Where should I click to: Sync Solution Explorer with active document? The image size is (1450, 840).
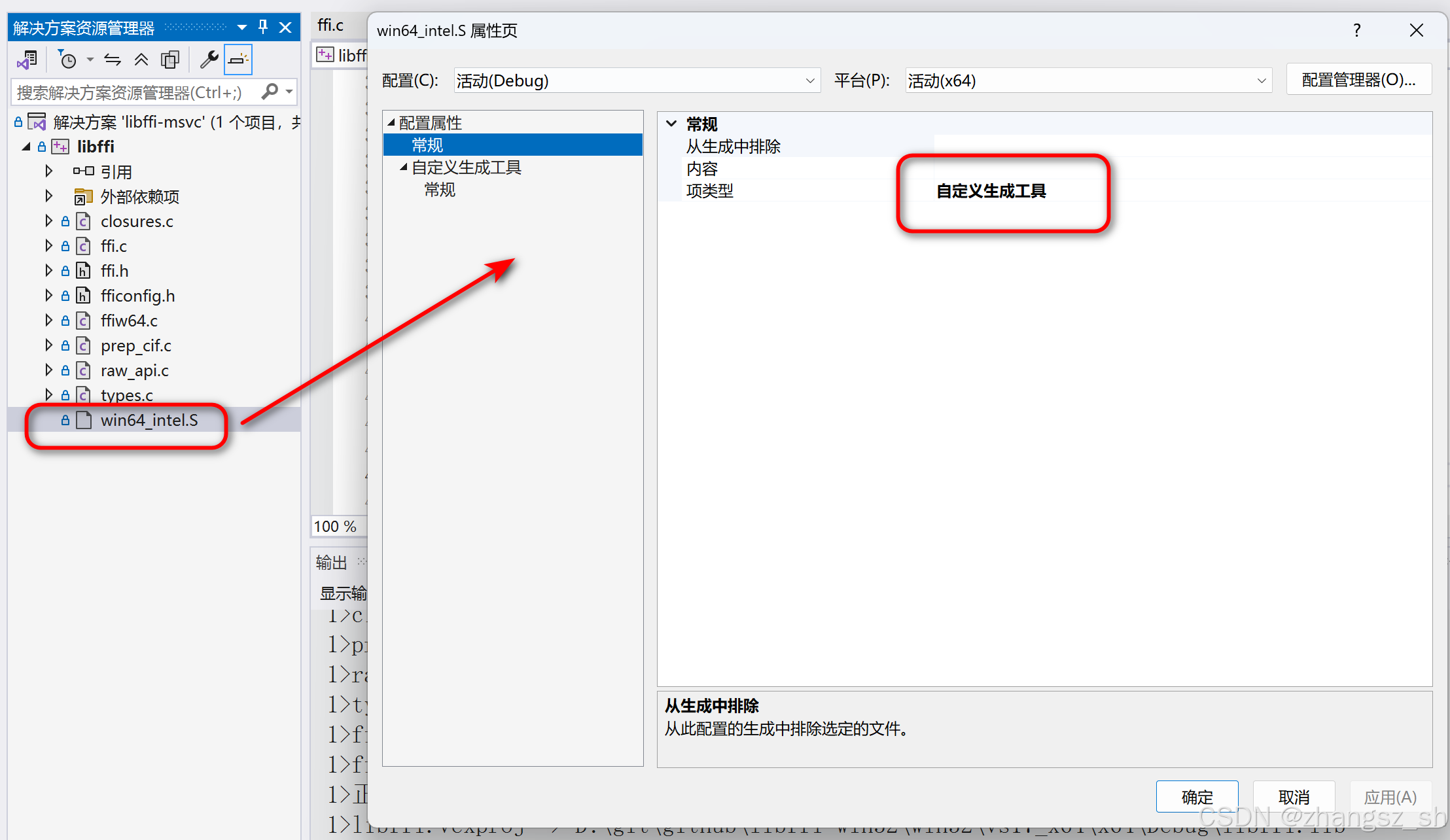pyautogui.click(x=111, y=60)
